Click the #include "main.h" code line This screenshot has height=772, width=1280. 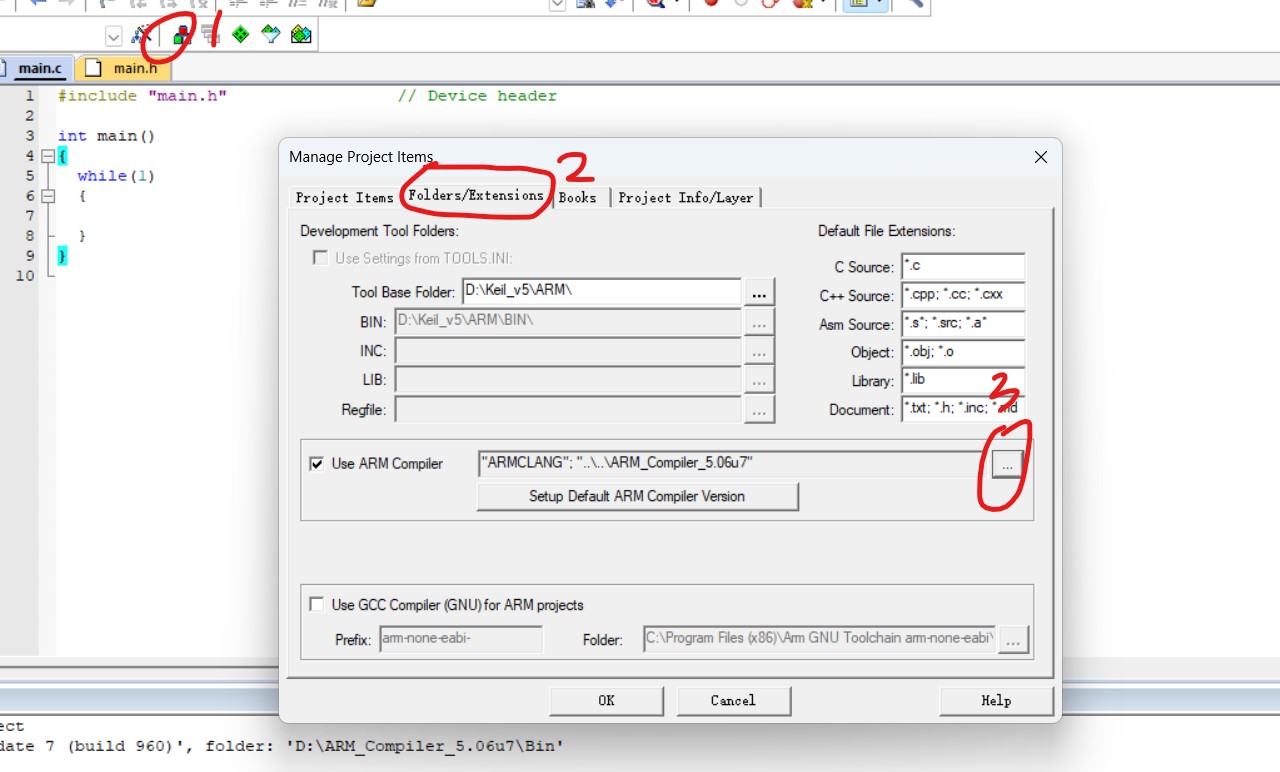point(142,96)
